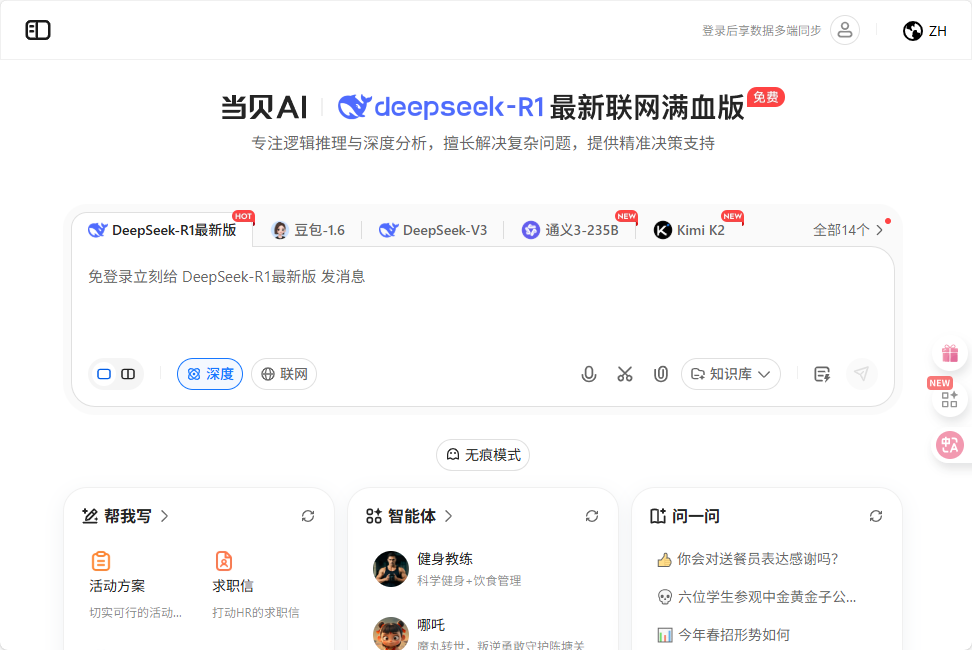The image size is (972, 650).
Task: Start voice input with microphone icon
Action: pyautogui.click(x=589, y=374)
